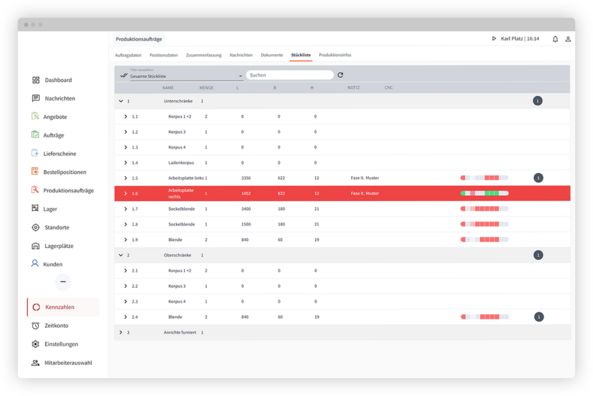Open Einstellungen gear icon
Image resolution: width=593 pixels, height=396 pixels.
(x=36, y=344)
